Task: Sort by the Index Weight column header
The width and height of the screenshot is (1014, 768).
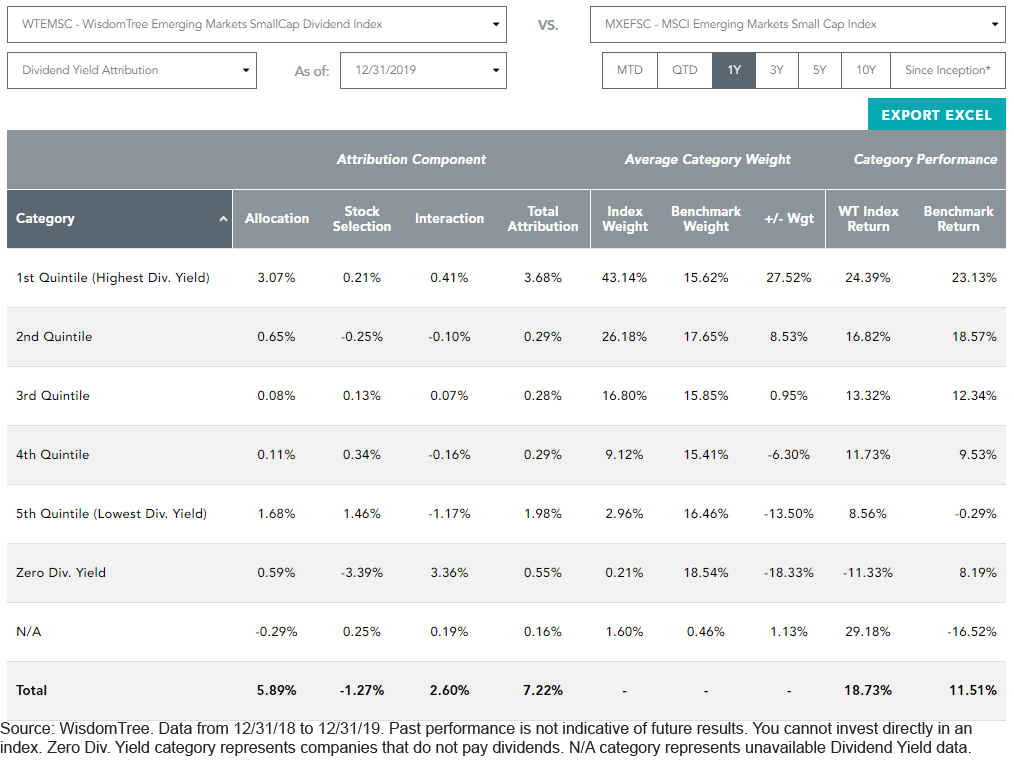Action: click(625, 219)
